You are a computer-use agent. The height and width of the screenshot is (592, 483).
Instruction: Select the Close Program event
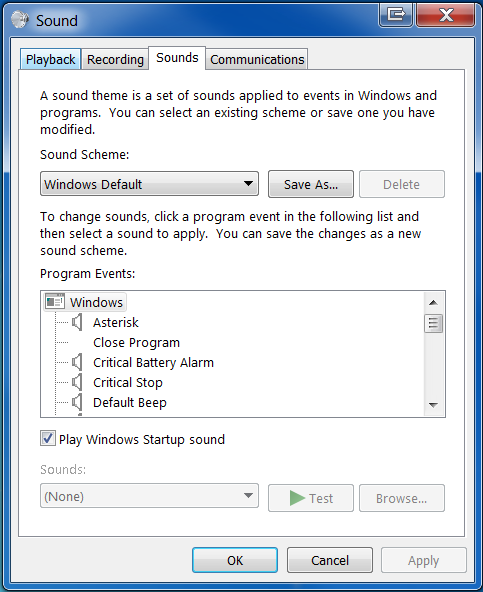(136, 342)
